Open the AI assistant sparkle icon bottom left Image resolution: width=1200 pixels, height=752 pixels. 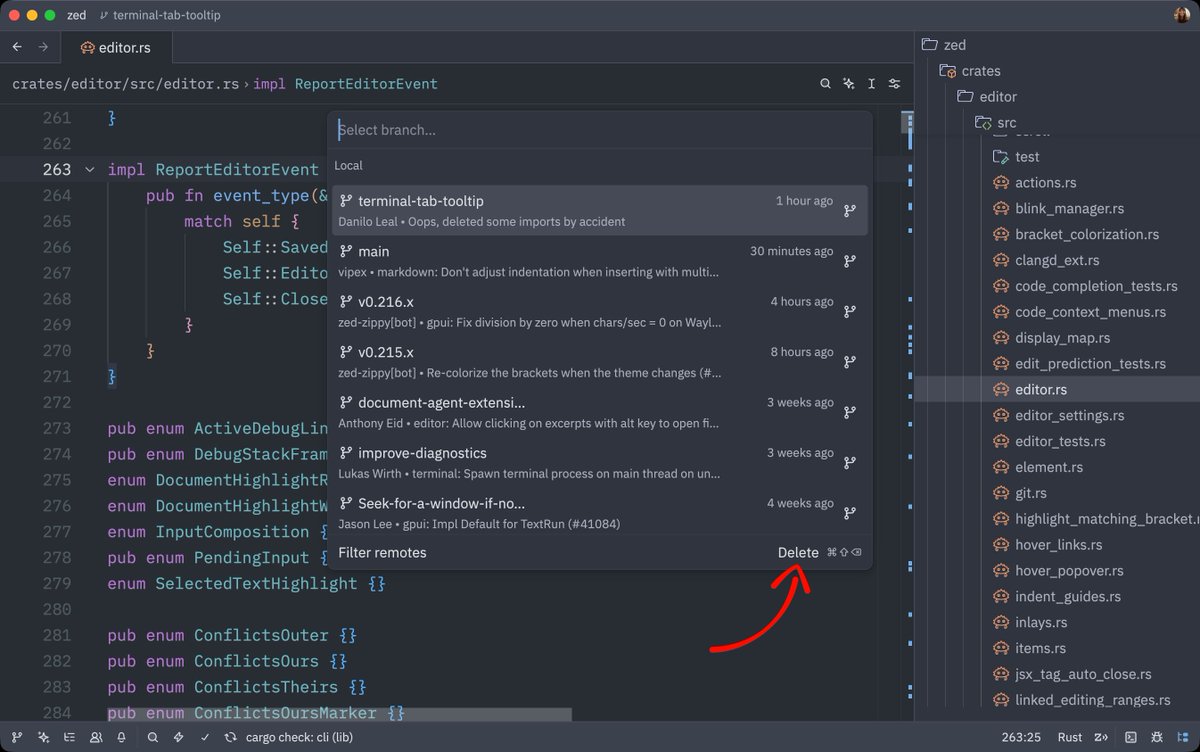tap(44, 737)
